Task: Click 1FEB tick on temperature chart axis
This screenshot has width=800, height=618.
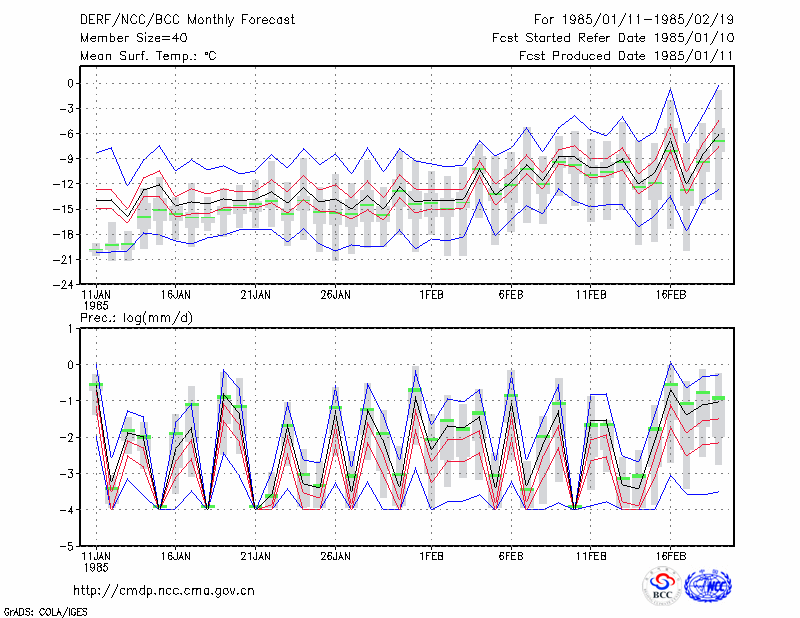Action: point(431,295)
